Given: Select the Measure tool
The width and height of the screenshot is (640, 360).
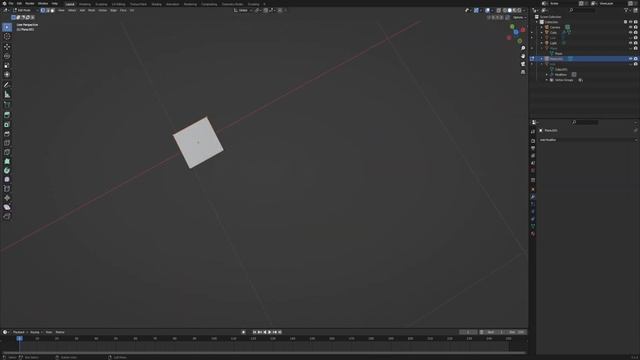Looking at the screenshot, I should tap(7, 94).
